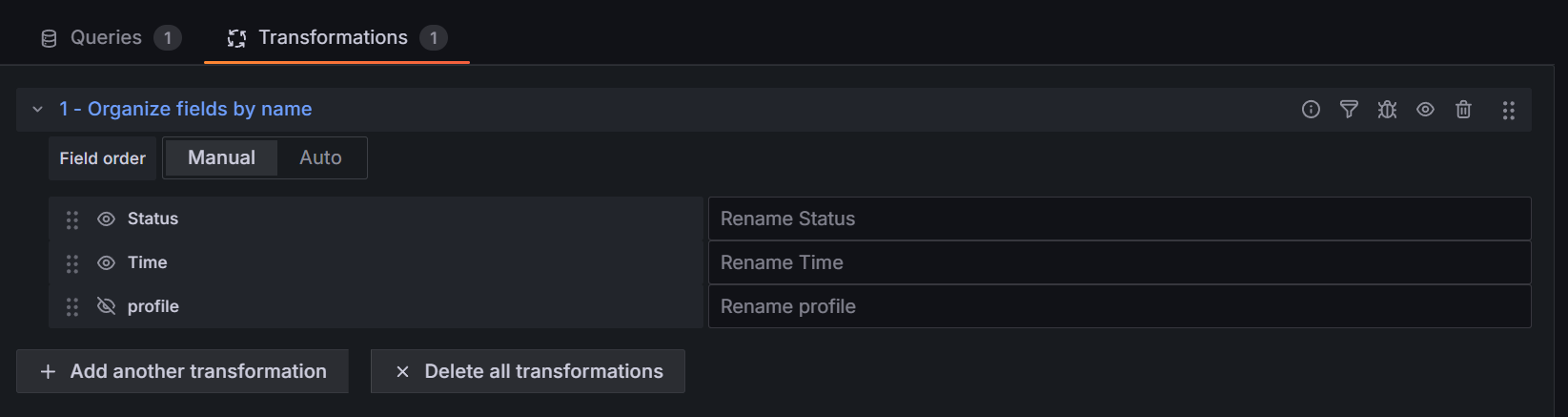This screenshot has height=417, width=1568.
Task: Click drag handle beside Status field
Action: point(72,219)
